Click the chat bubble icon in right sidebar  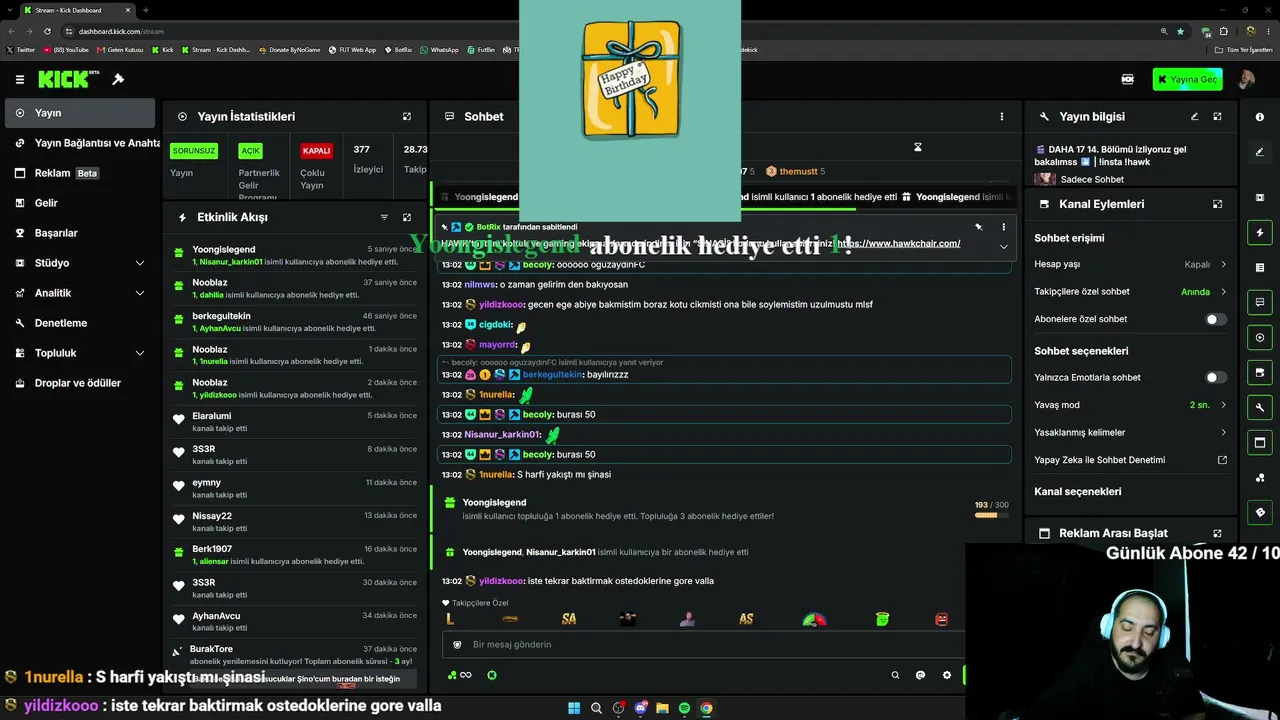click(x=1259, y=302)
